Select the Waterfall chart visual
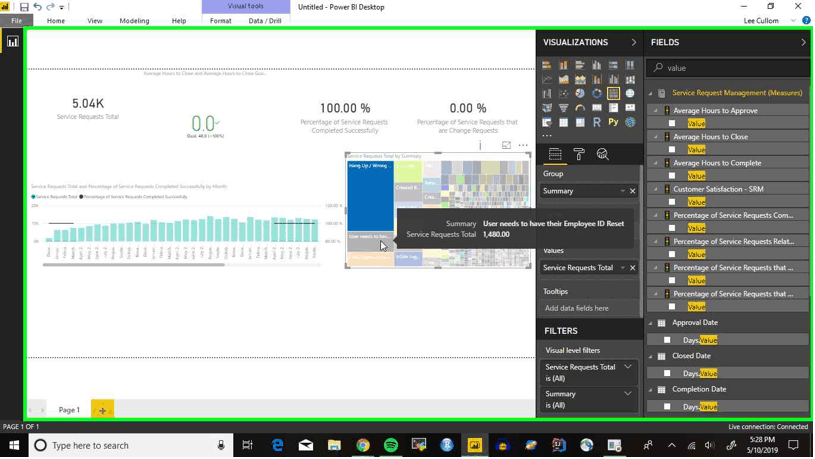 (x=546, y=94)
